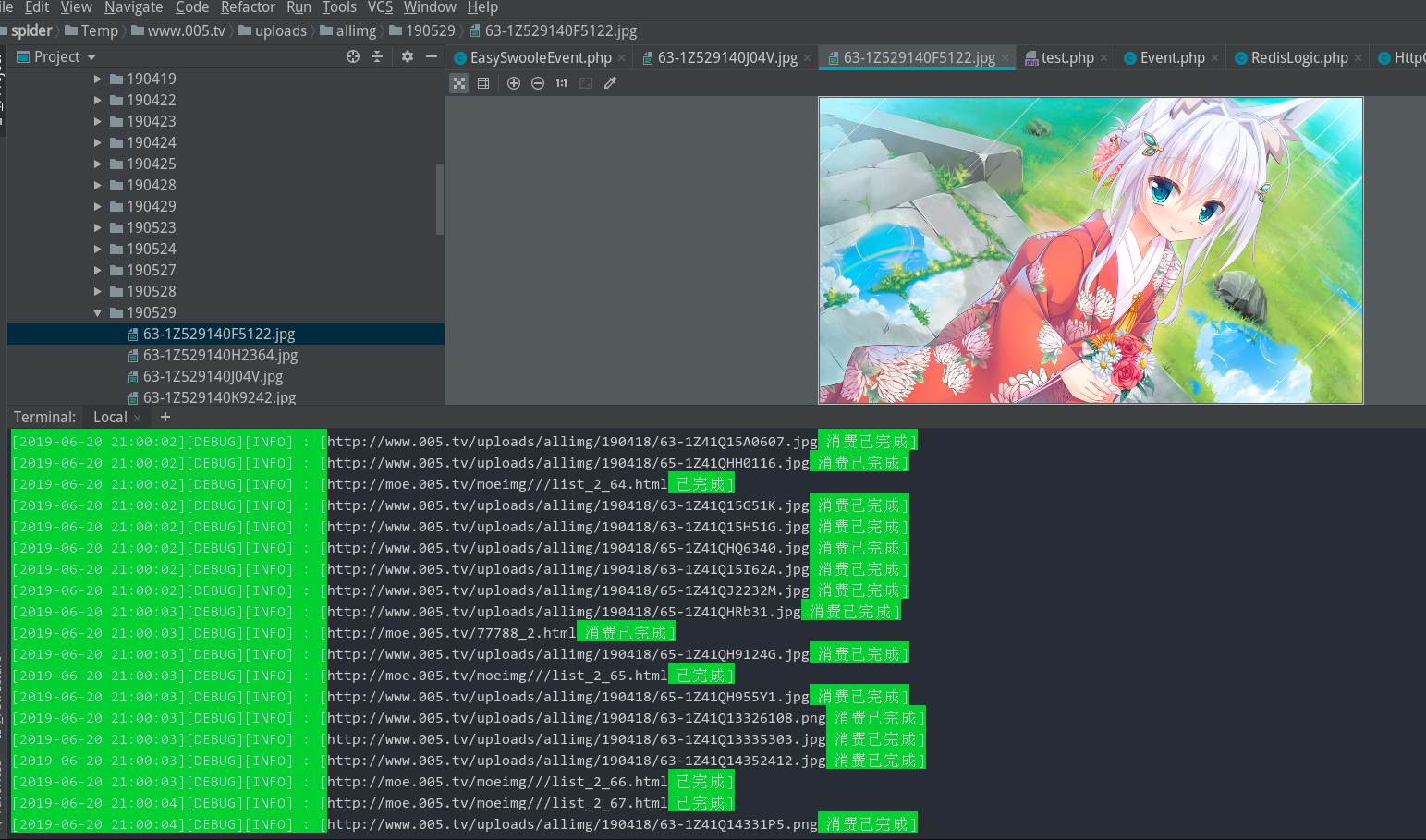Screen dimensions: 1426x840
Task: Switch to 63-1Z529140J04V.jpg tab
Action: pos(727,57)
